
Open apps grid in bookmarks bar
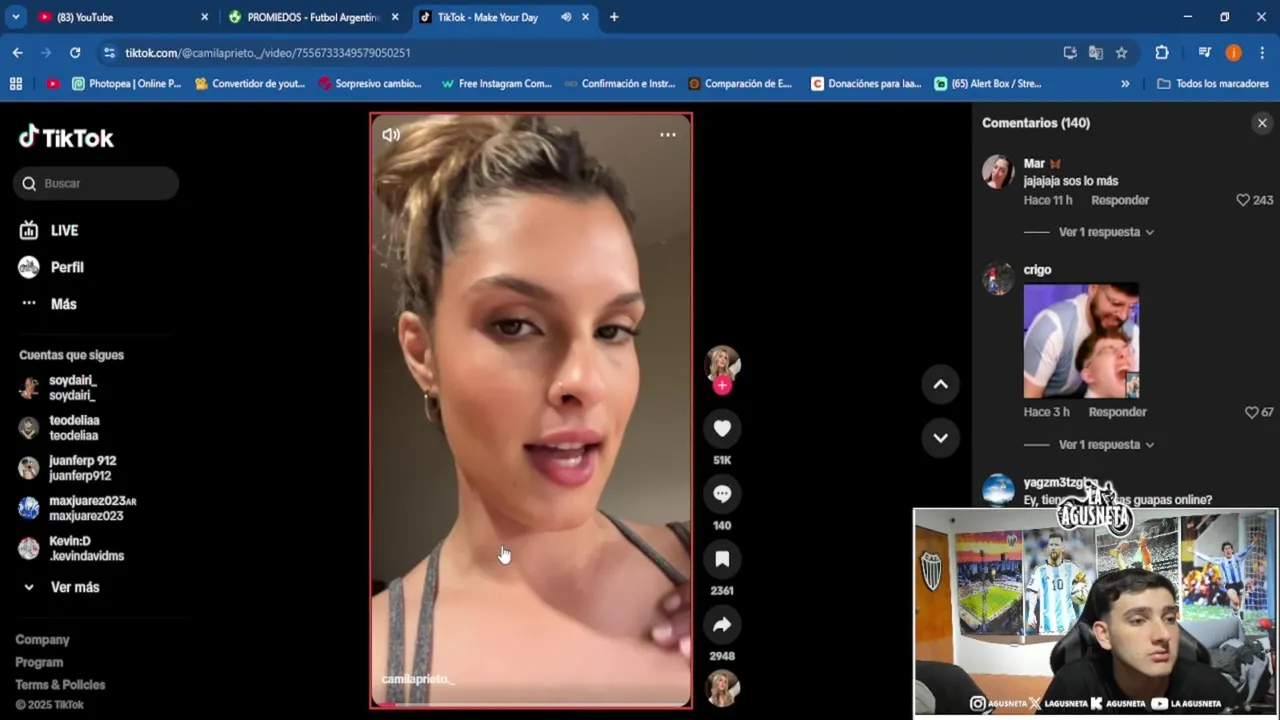point(15,84)
